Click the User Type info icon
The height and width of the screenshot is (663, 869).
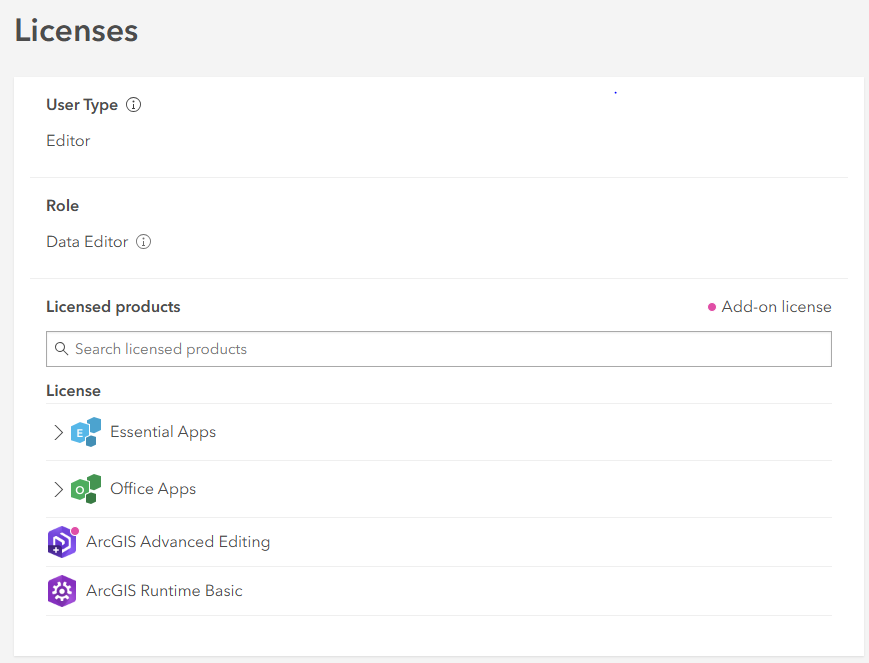coord(134,105)
